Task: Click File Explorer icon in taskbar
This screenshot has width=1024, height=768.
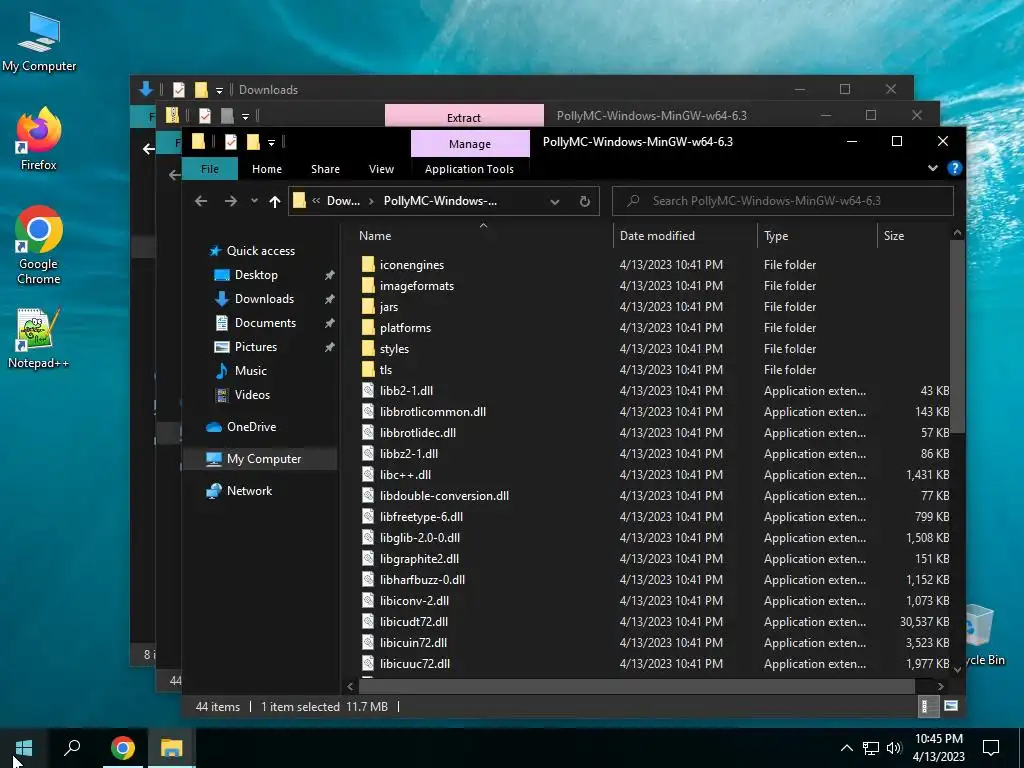Action: [172, 748]
